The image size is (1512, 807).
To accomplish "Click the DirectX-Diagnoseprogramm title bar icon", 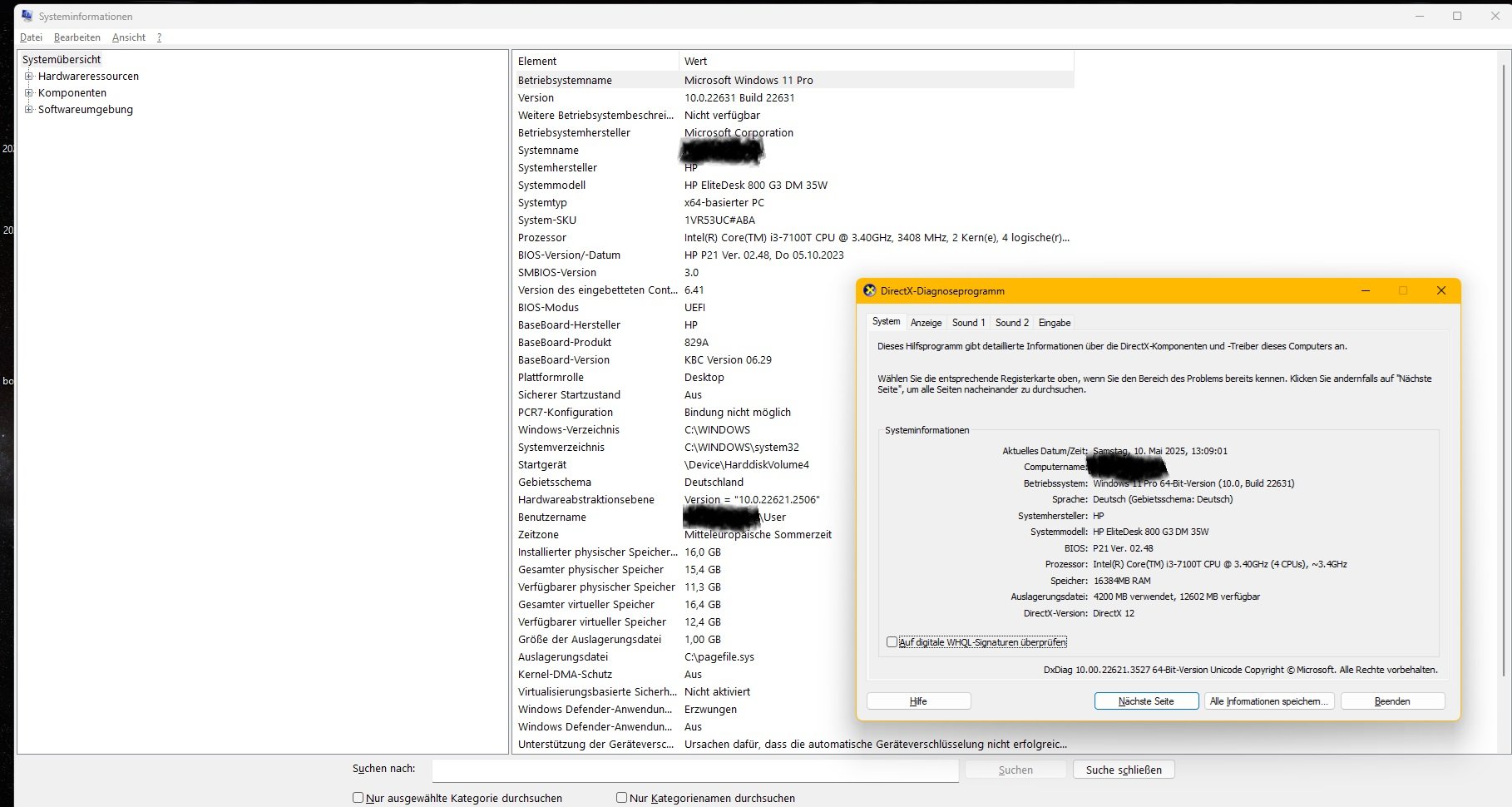I will [869, 290].
